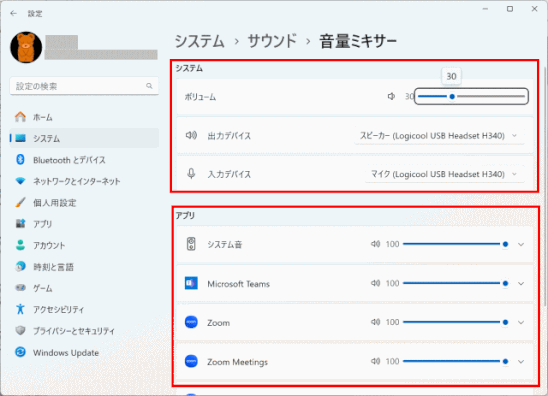548x396 pixels.
Task: Select システム in the sidebar
Action: coord(84,138)
